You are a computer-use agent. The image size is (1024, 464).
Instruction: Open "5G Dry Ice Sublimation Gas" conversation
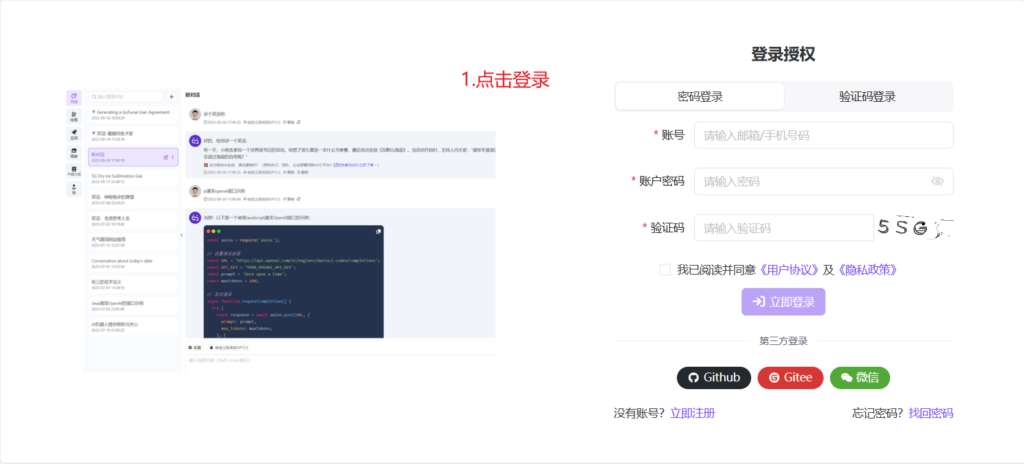click(x=133, y=178)
